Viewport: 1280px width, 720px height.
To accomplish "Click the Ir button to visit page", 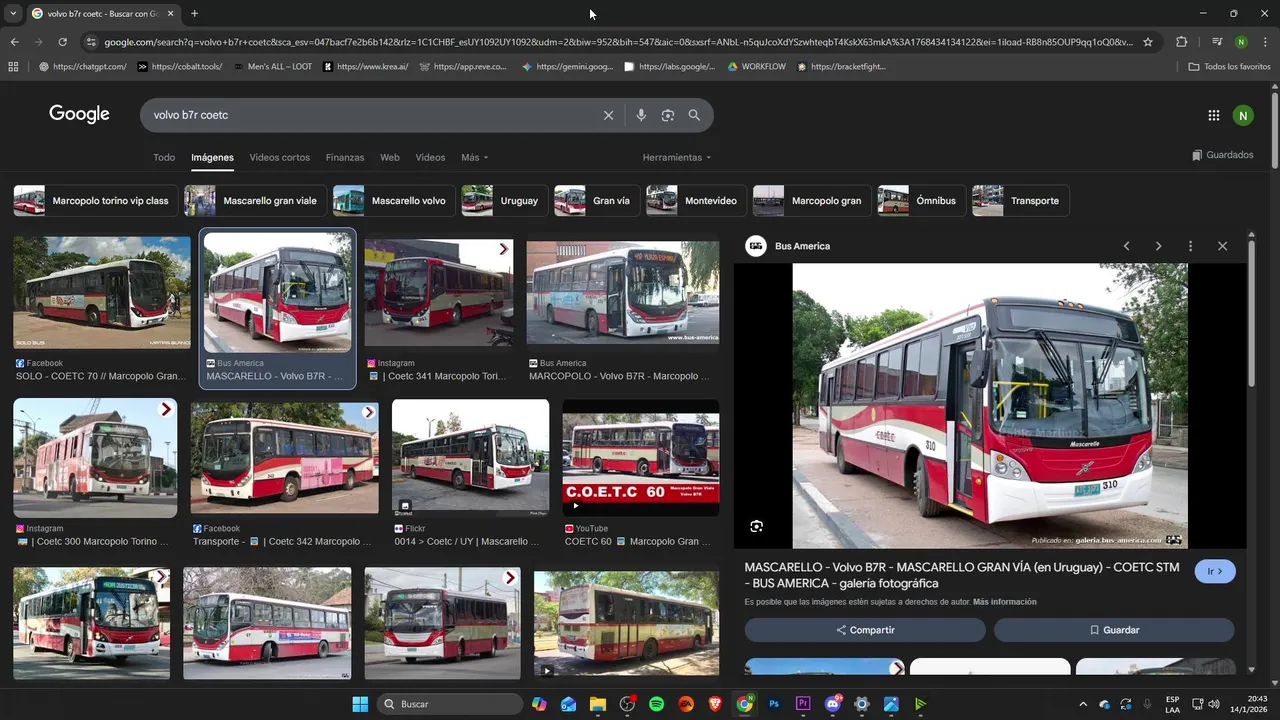I will click(x=1215, y=571).
